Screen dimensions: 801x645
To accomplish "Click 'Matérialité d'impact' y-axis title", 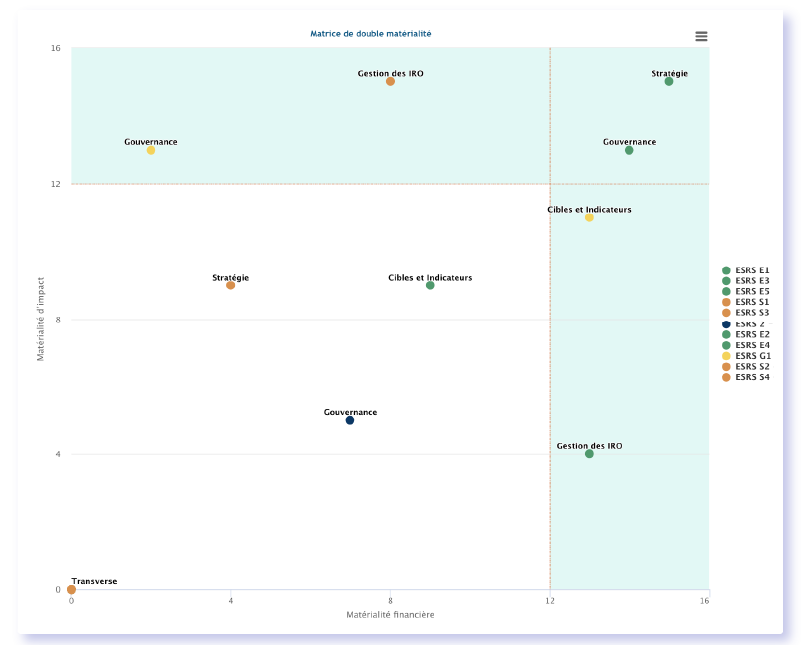I will point(41,319).
